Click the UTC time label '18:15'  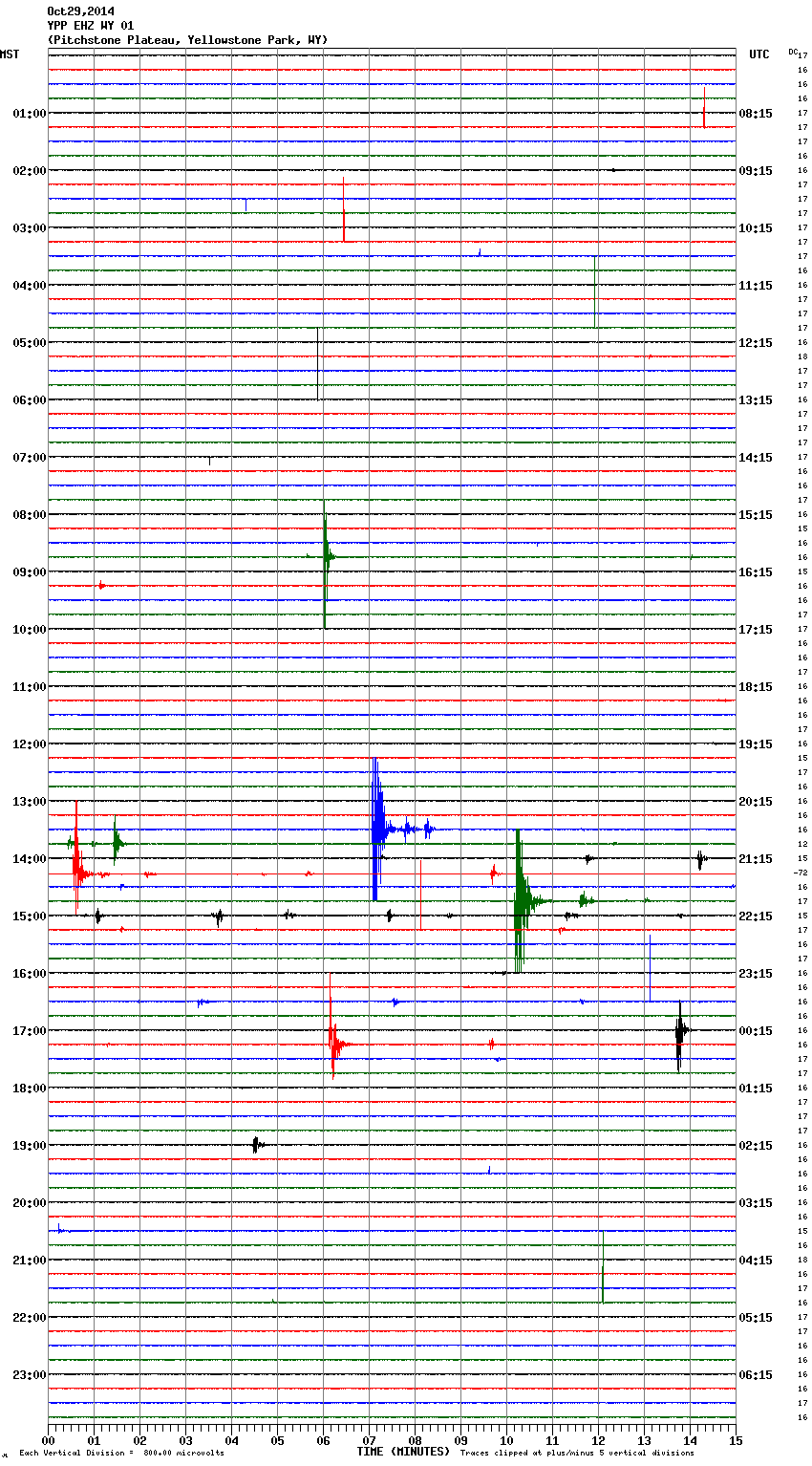click(x=756, y=687)
